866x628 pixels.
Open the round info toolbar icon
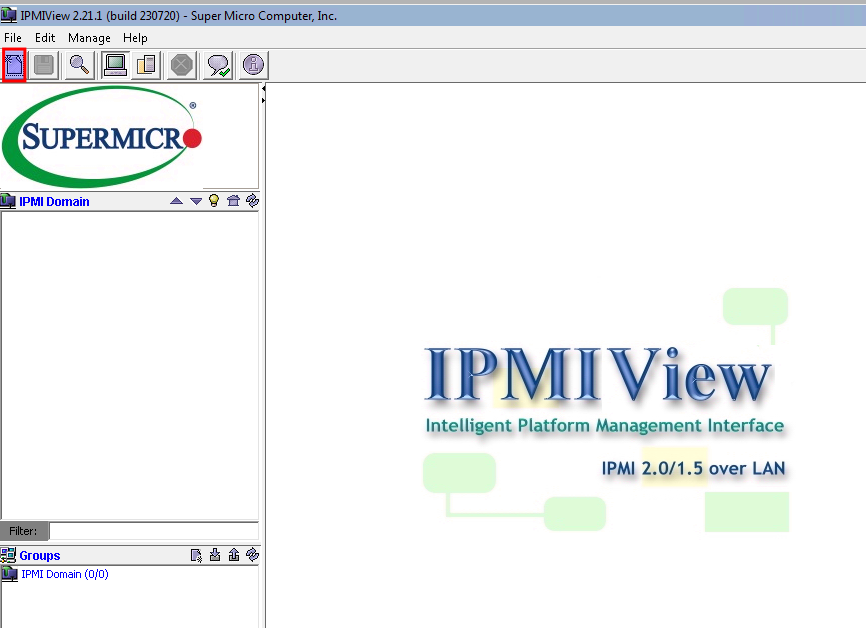tap(254, 65)
